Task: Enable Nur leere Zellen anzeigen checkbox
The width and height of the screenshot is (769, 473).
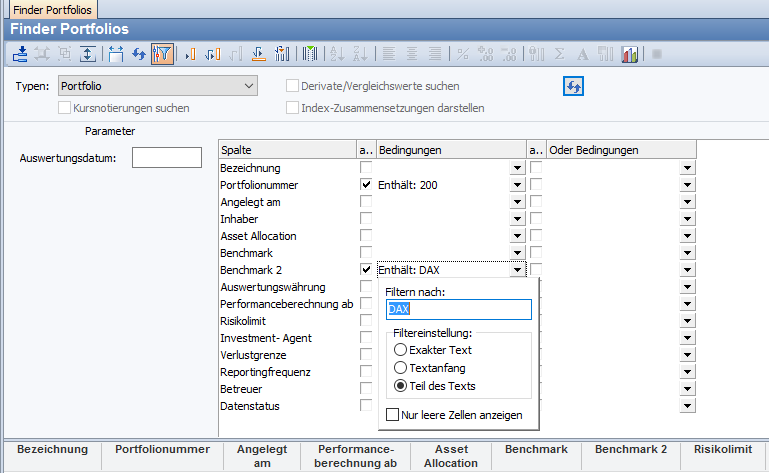Action: [393, 415]
